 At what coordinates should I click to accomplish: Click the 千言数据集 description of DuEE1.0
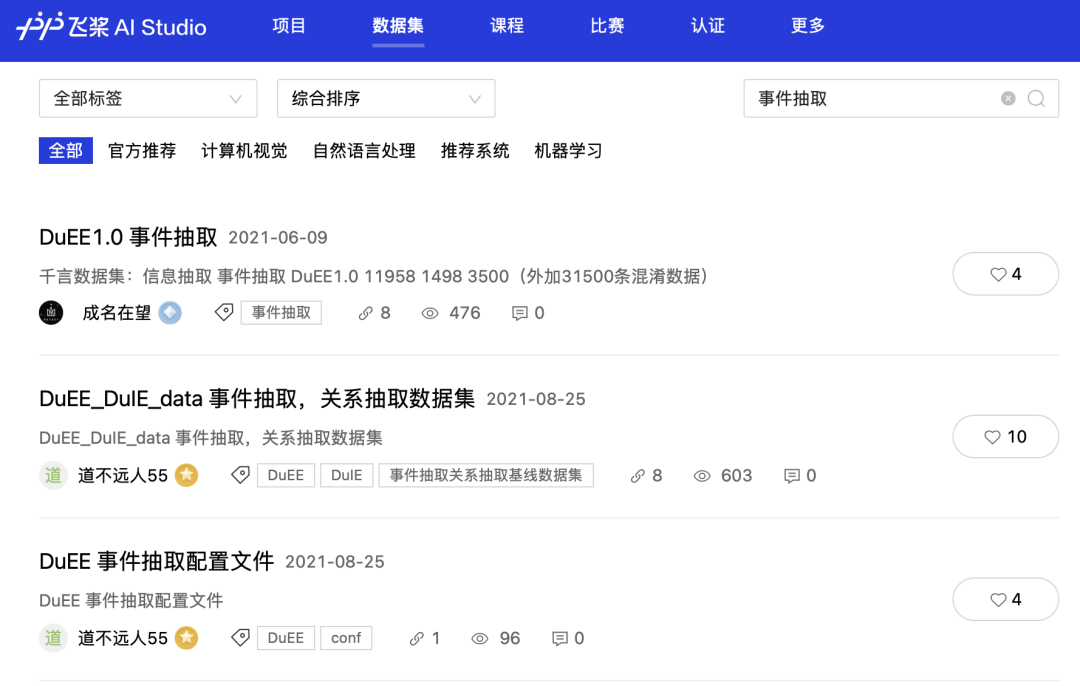[374, 276]
